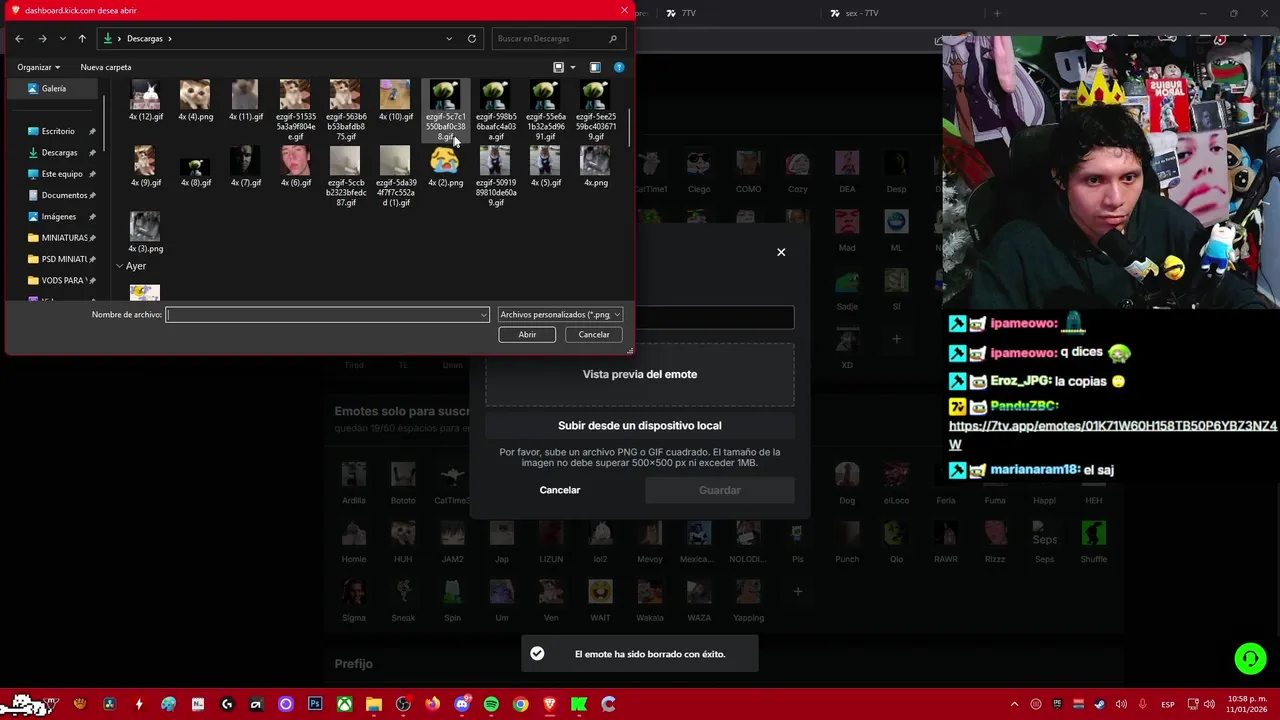Open MINIATURAS folder in the sidebar
Image resolution: width=1280 pixels, height=720 pixels.
click(64, 238)
